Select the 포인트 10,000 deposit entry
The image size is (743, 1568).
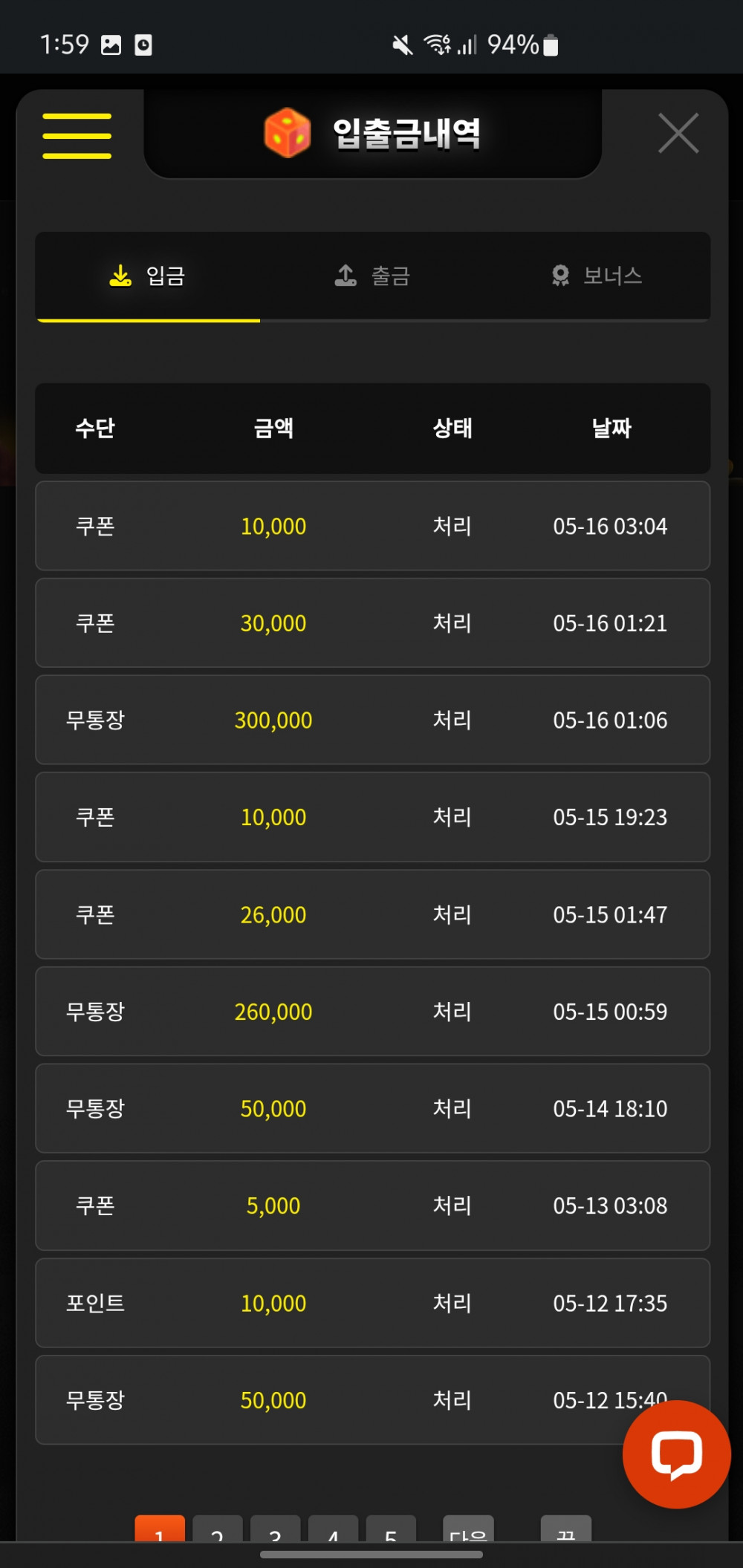point(372,1303)
